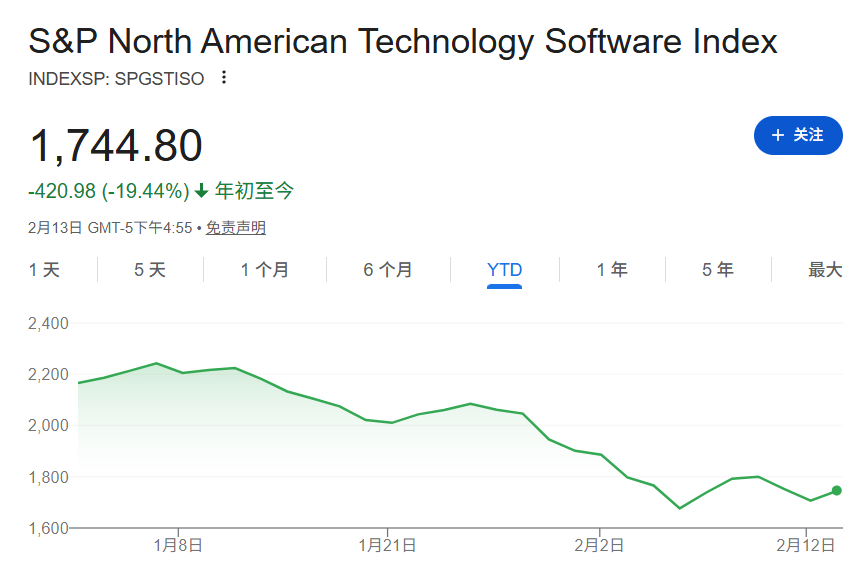
Task: Switch to the 6 个月 range tab
Action: [x=388, y=270]
